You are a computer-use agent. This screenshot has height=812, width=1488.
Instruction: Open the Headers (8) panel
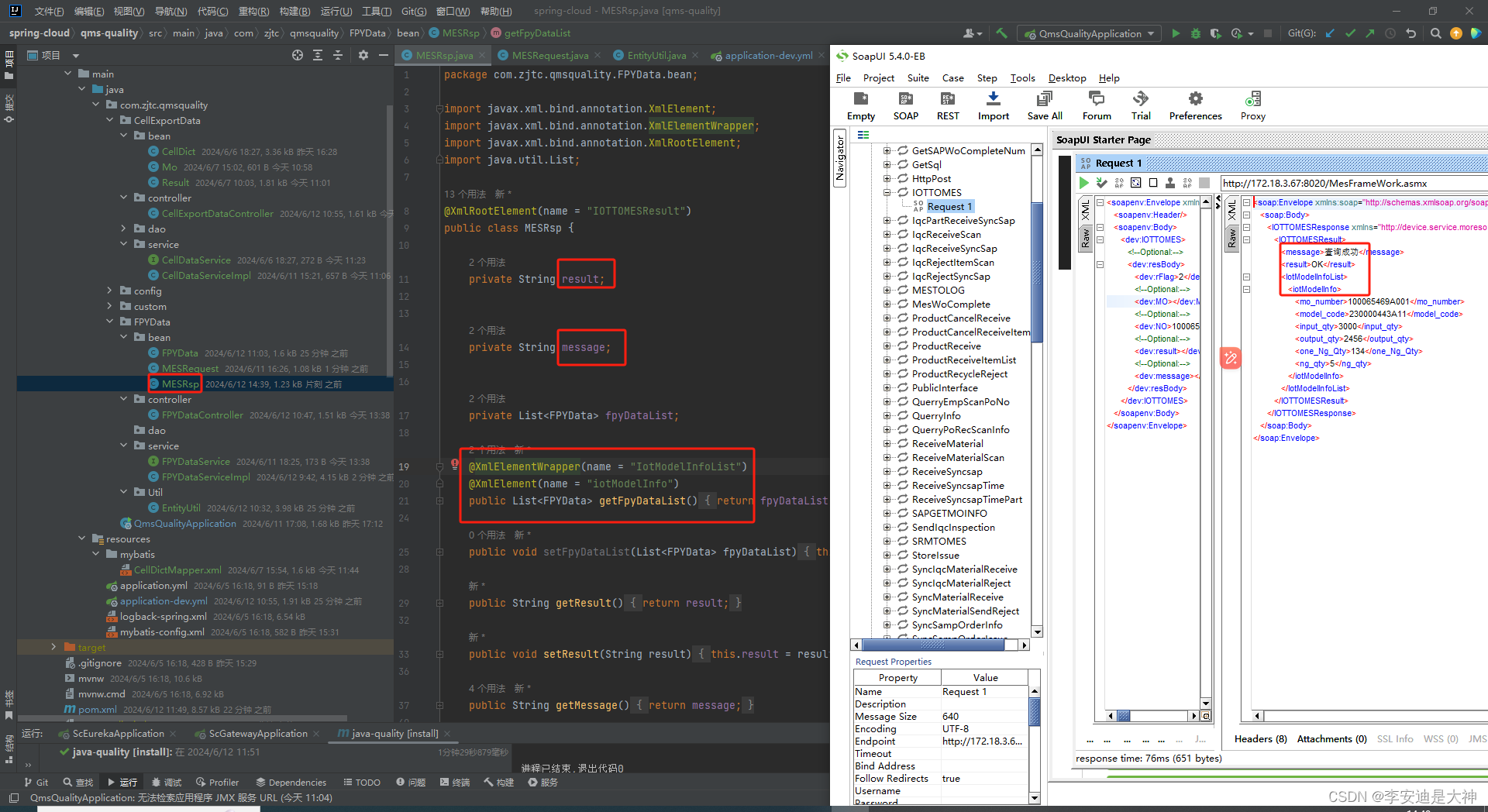[x=1260, y=738]
